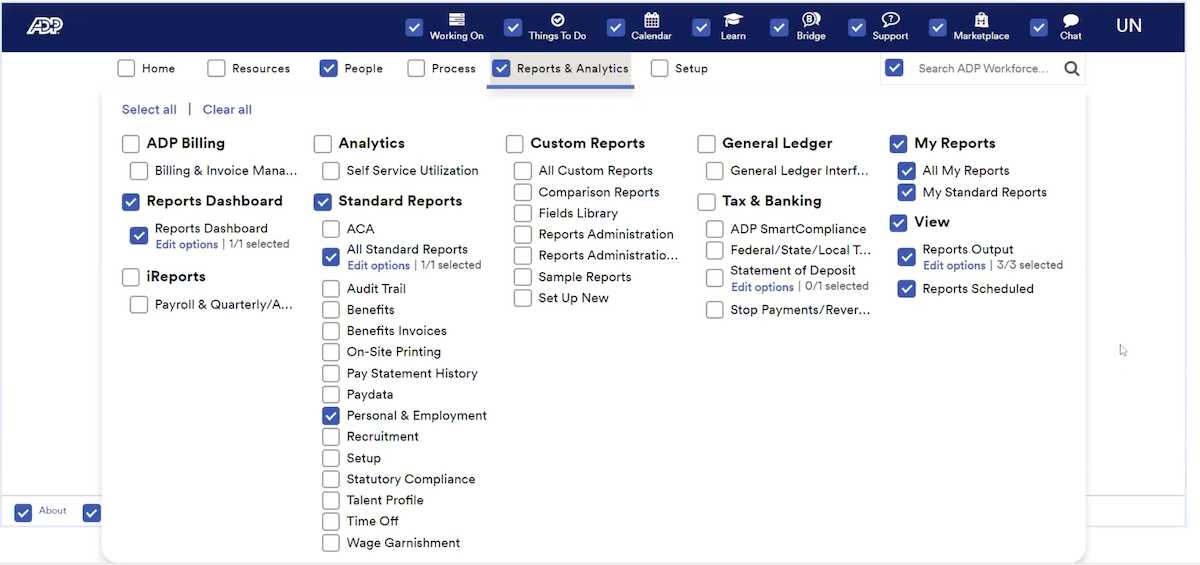
Task: Switch to the Reports & Analytics menu tab
Action: (x=572, y=69)
